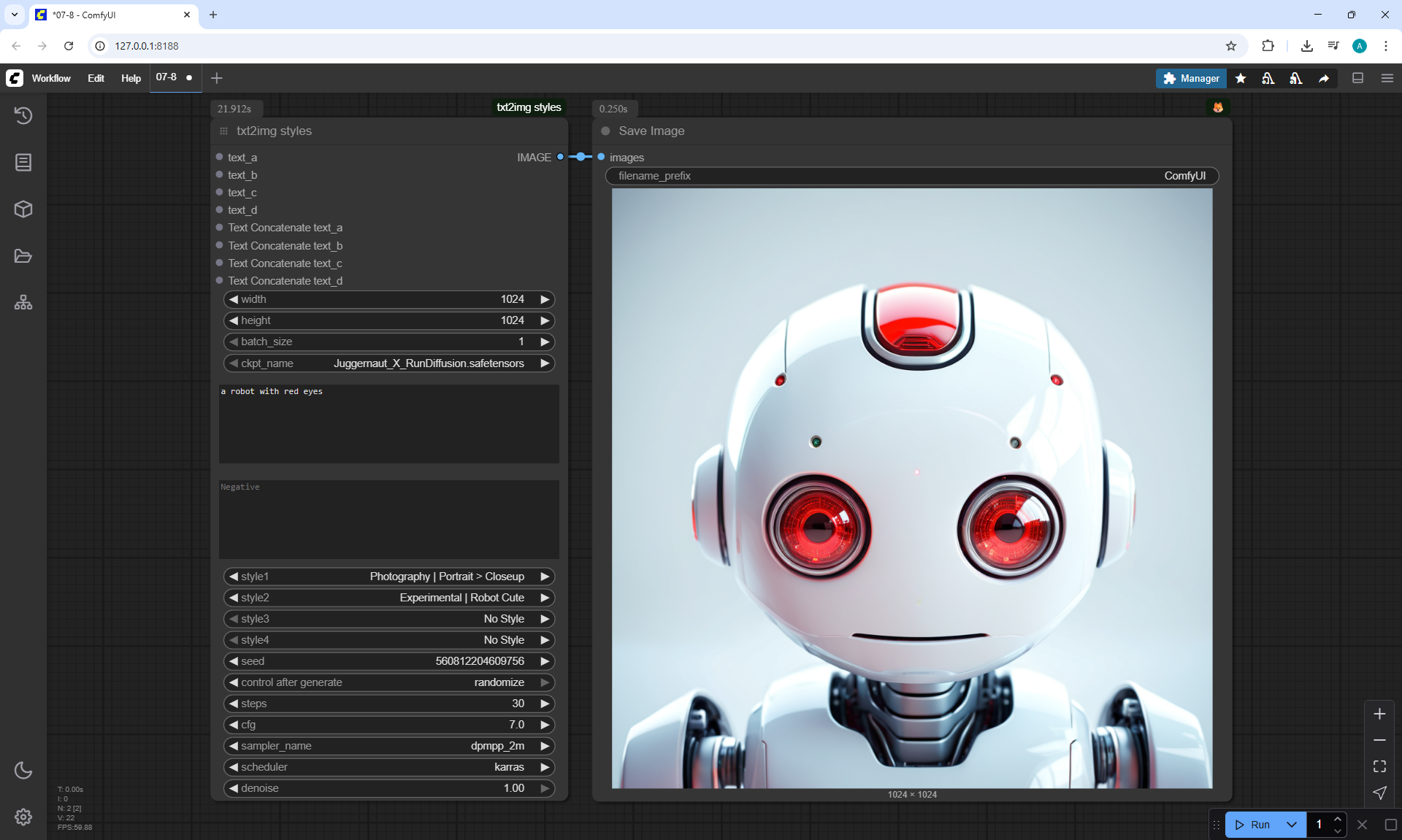Expand the Run button options arrow
Screen dimensions: 1402x840
point(1292,825)
